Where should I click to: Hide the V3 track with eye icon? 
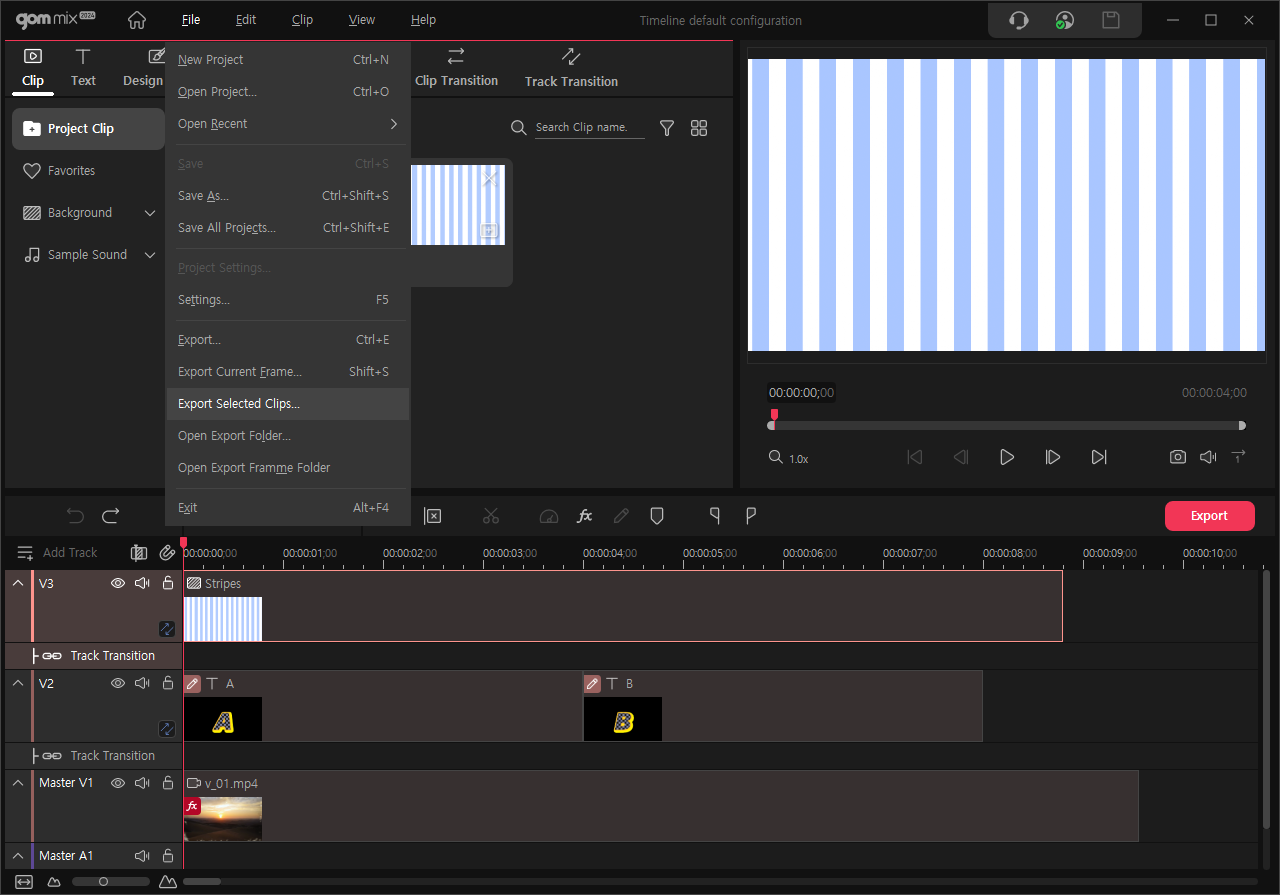[x=118, y=583]
